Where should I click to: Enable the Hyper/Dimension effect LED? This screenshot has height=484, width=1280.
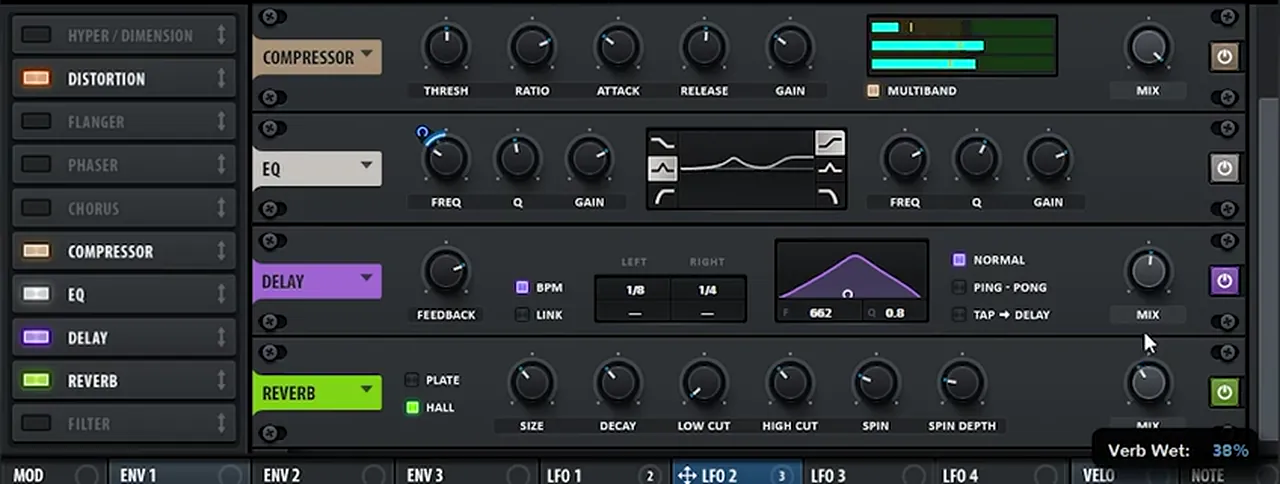click(37, 35)
